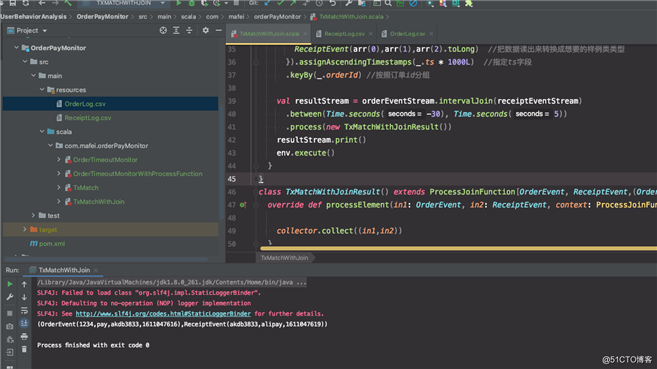Screen dimensions: 657x369
Task: Click the camera thread dump icon
Action: coord(10,326)
